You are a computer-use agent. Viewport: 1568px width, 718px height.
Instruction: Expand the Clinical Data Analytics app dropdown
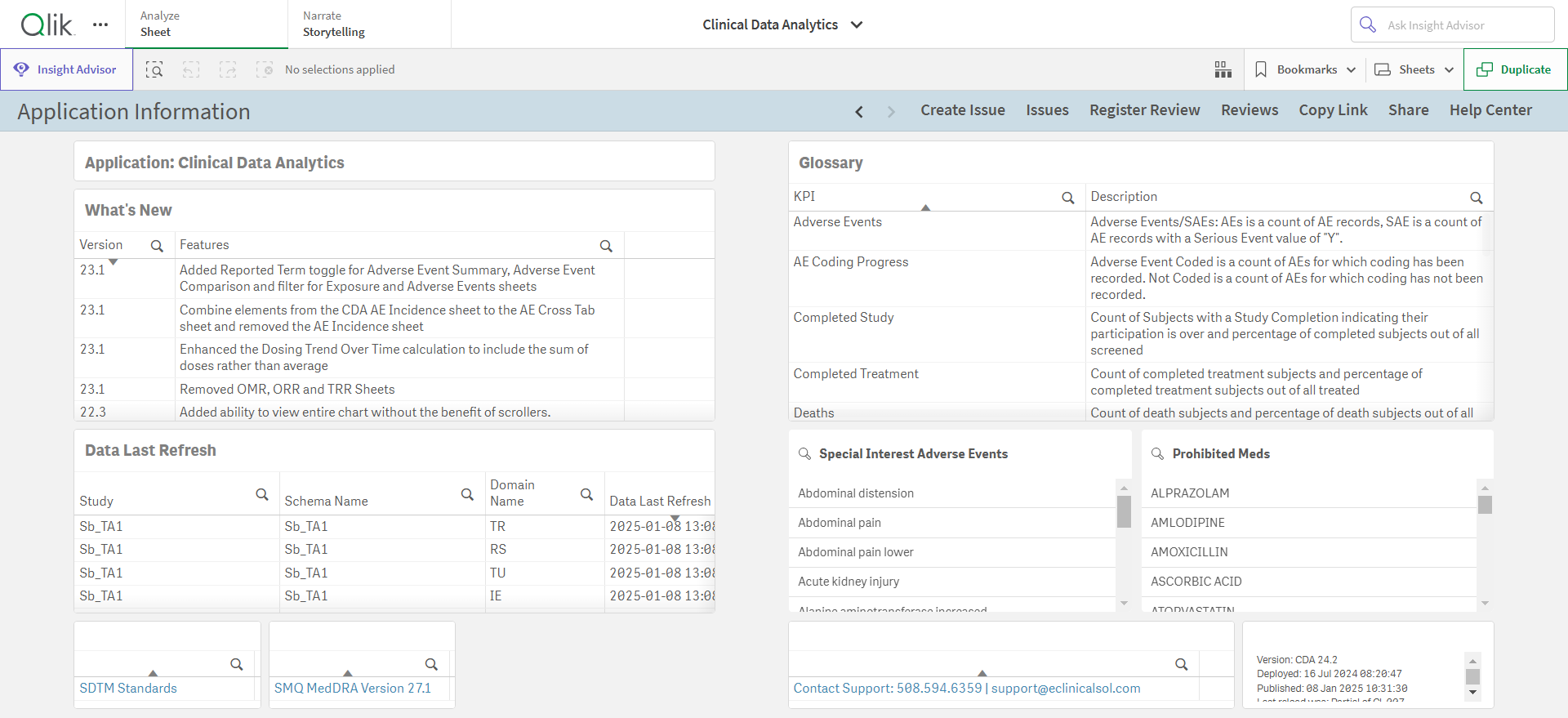(857, 25)
